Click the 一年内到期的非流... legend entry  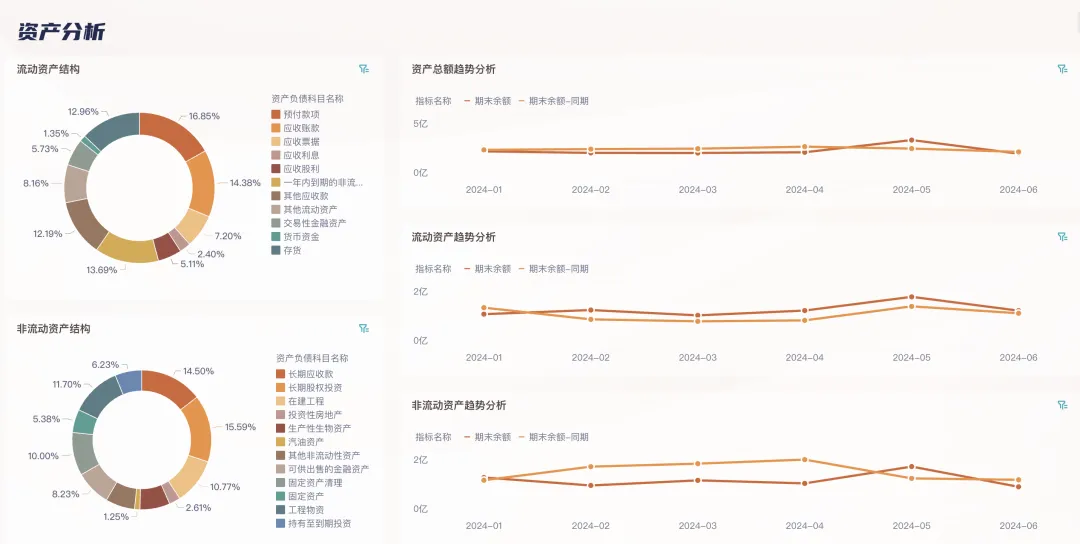[322, 182]
